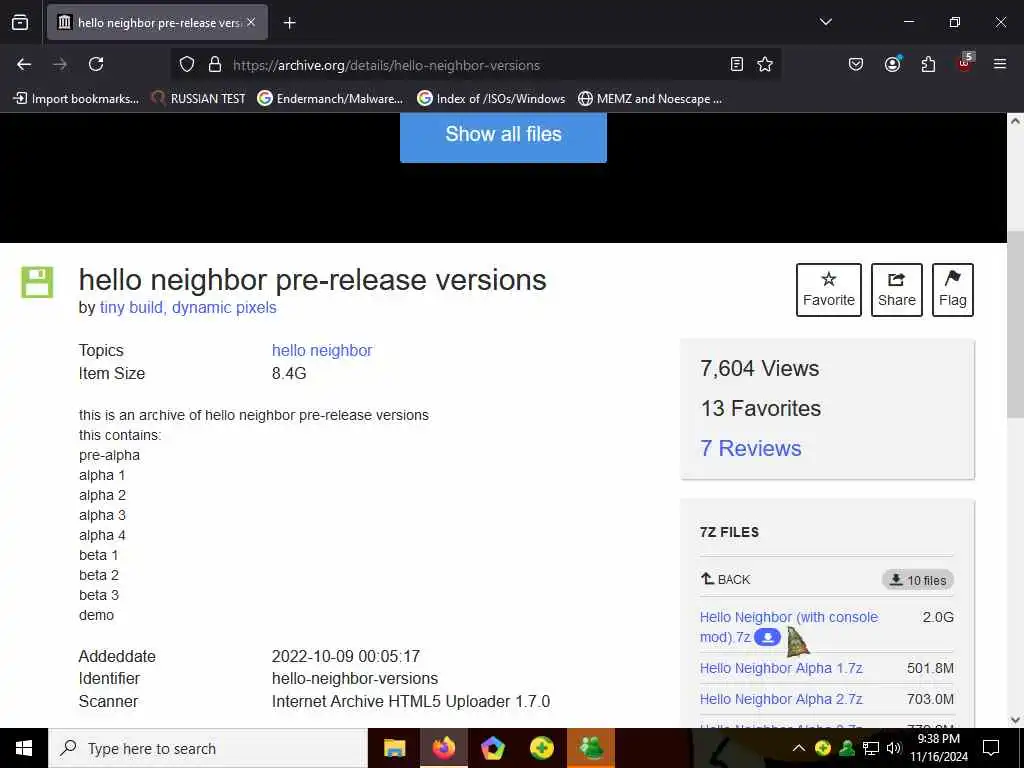The image size is (1024, 768).
Task: Click the blue download icon beside mod).7z
Action: (767, 637)
